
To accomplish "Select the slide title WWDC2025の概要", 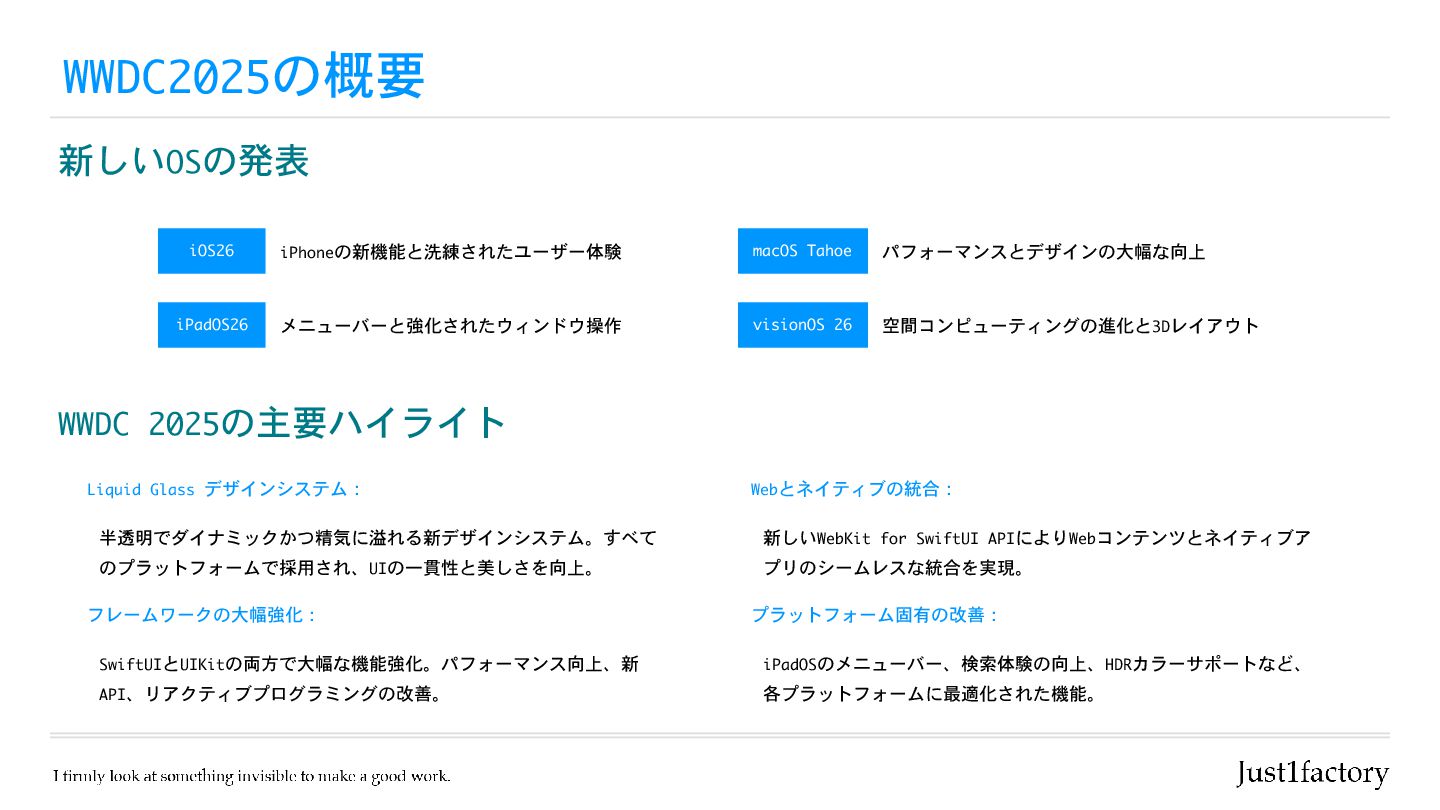I will (244, 76).
